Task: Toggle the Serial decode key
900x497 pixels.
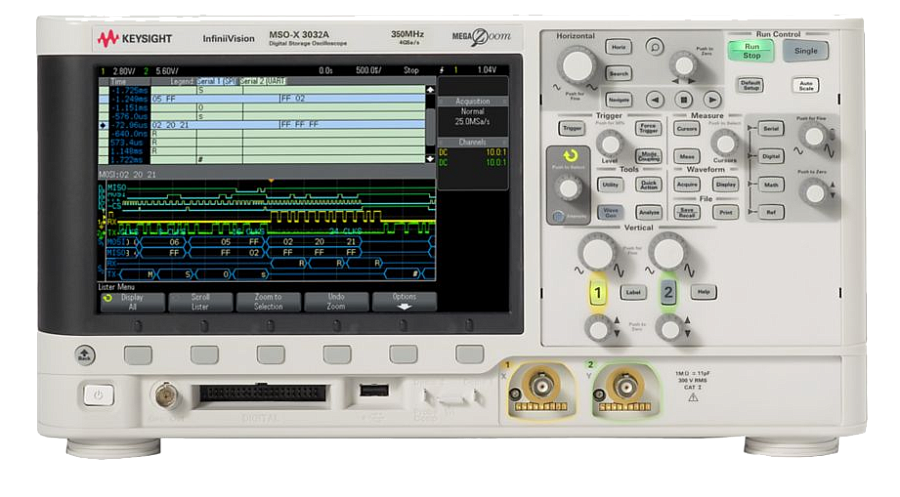Action: [771, 129]
